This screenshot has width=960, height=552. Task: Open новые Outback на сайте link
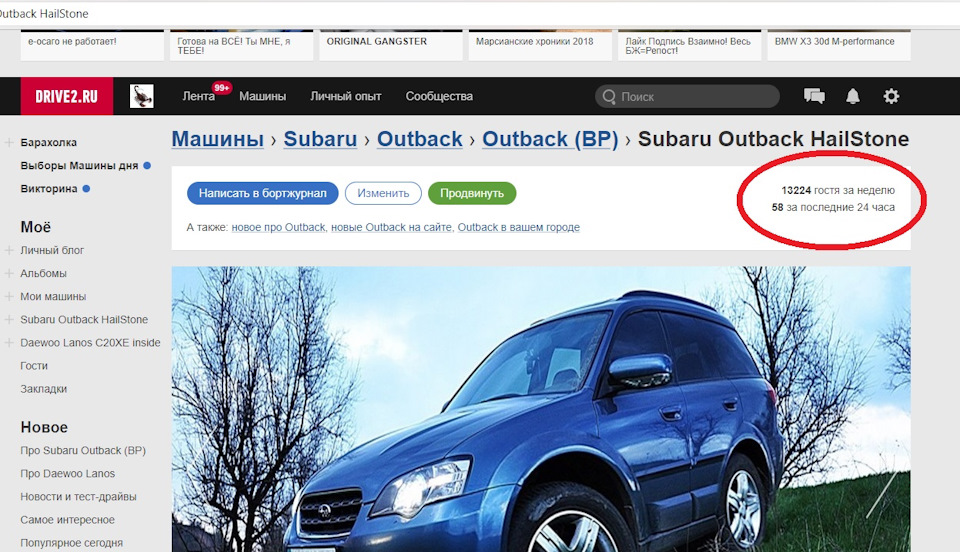[x=392, y=227]
